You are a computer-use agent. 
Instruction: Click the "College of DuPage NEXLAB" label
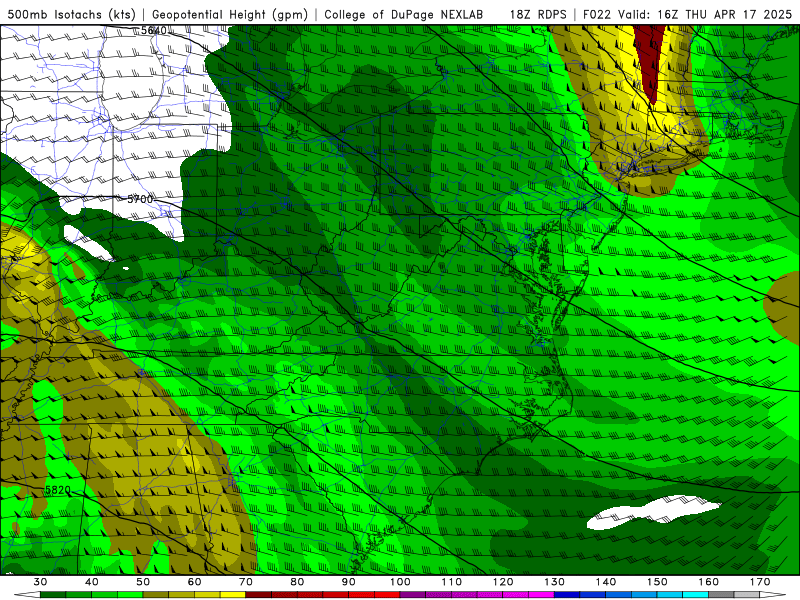pyautogui.click(x=403, y=14)
